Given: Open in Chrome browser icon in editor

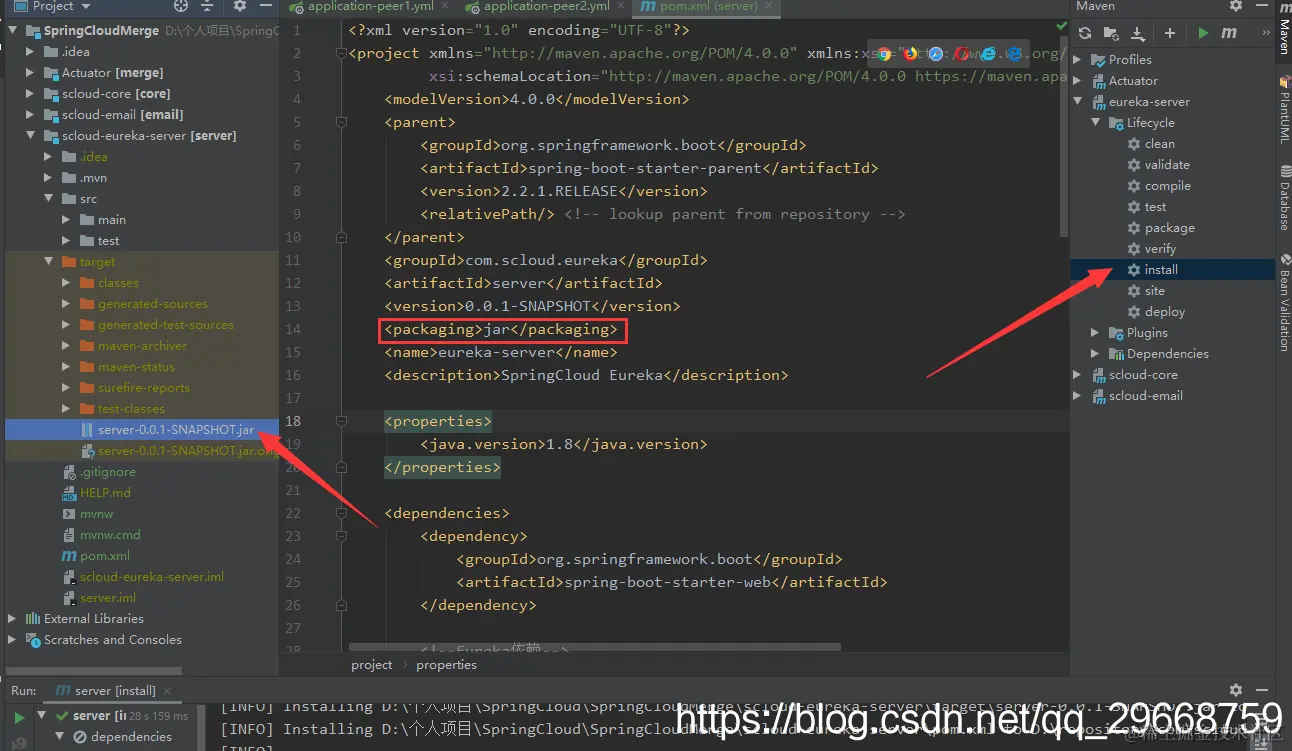Looking at the screenshot, I should (883, 53).
